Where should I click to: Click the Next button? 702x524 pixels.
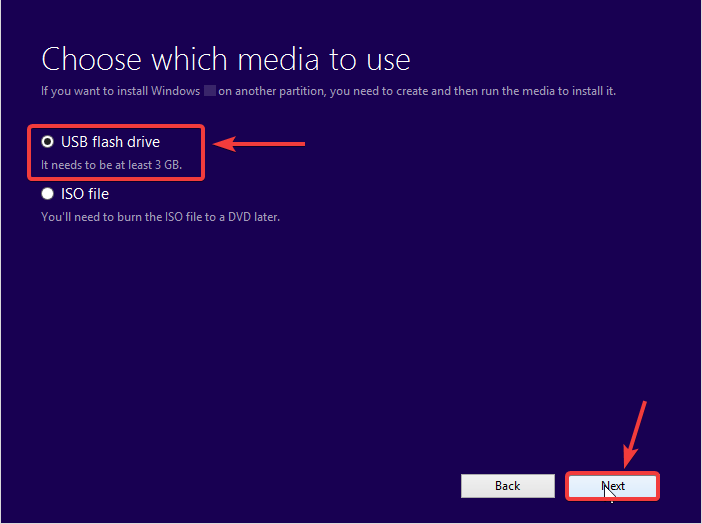point(612,486)
